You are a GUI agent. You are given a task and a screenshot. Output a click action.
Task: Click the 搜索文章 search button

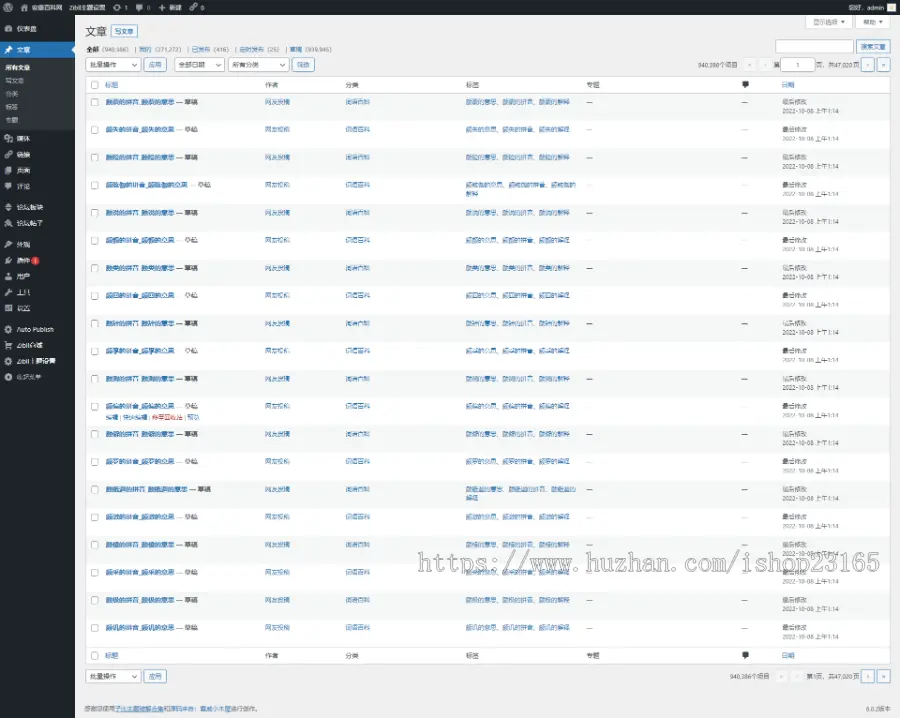tap(873, 46)
